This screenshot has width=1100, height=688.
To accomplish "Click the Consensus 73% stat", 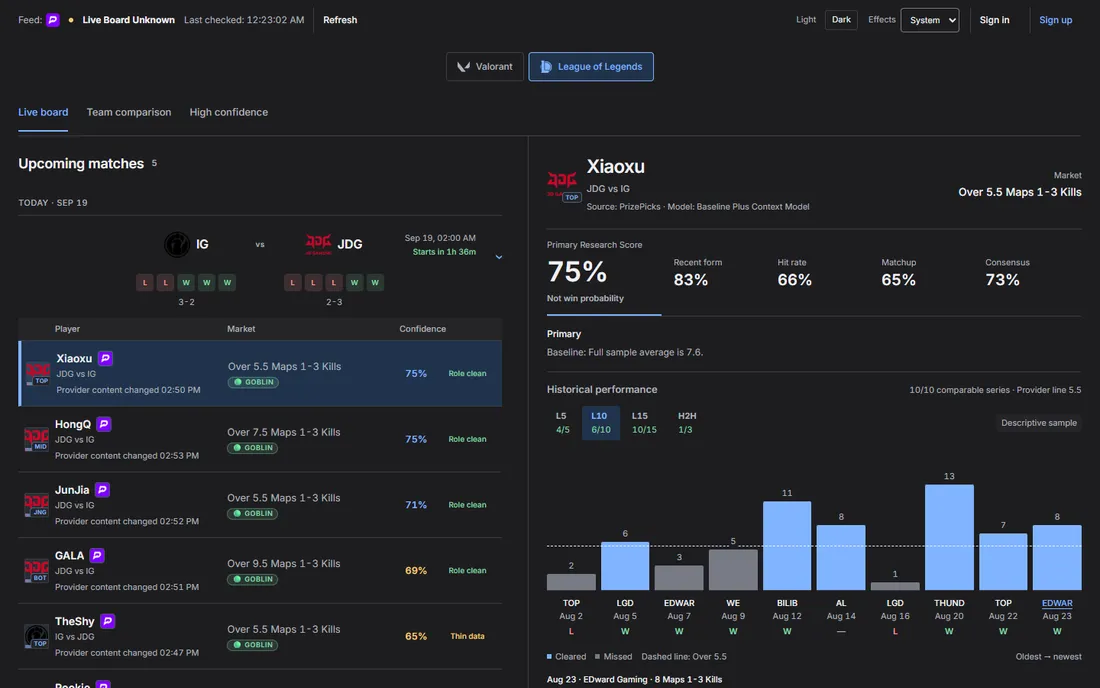I will [x=1002, y=280].
